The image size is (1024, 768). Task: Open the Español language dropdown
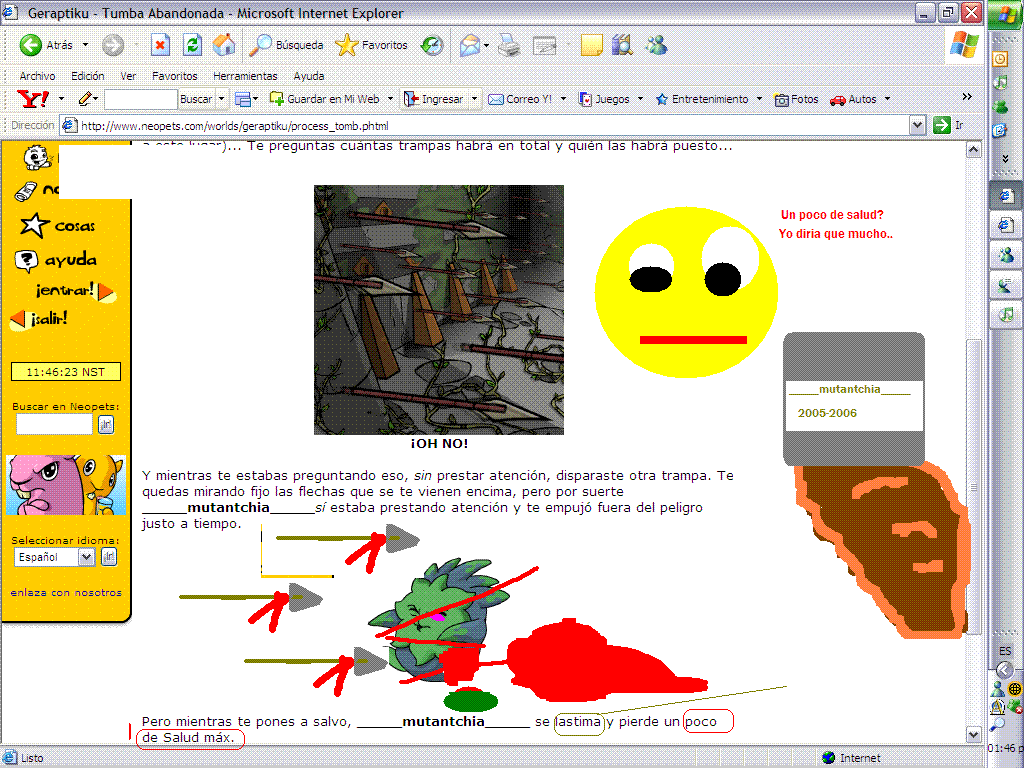(54, 557)
